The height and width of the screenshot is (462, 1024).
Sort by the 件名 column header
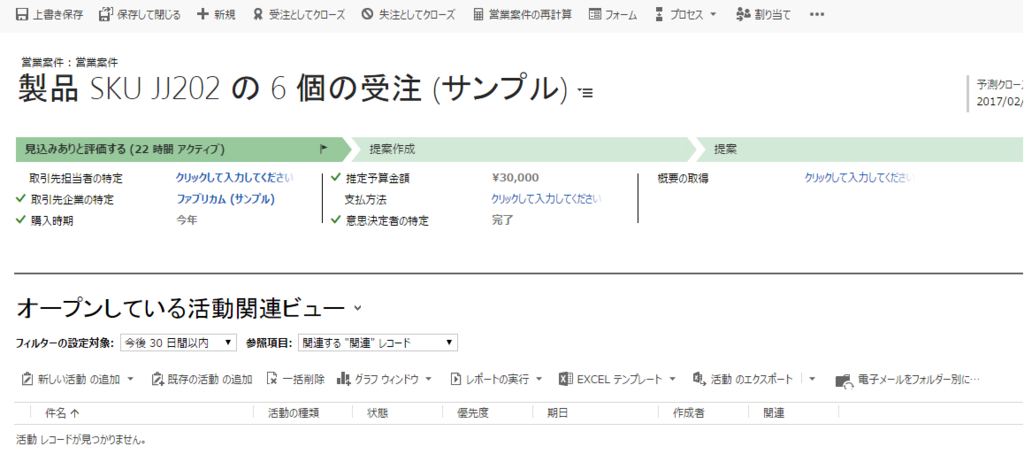pos(61,414)
